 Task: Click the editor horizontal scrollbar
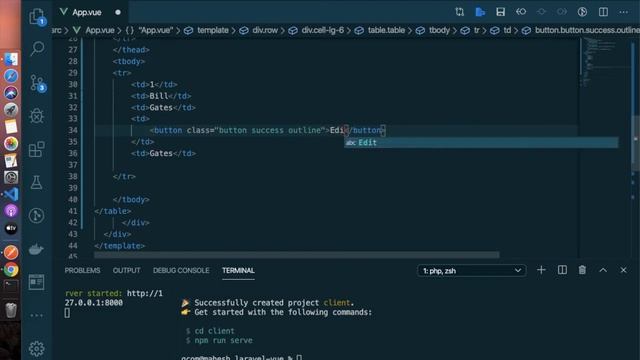296,255
